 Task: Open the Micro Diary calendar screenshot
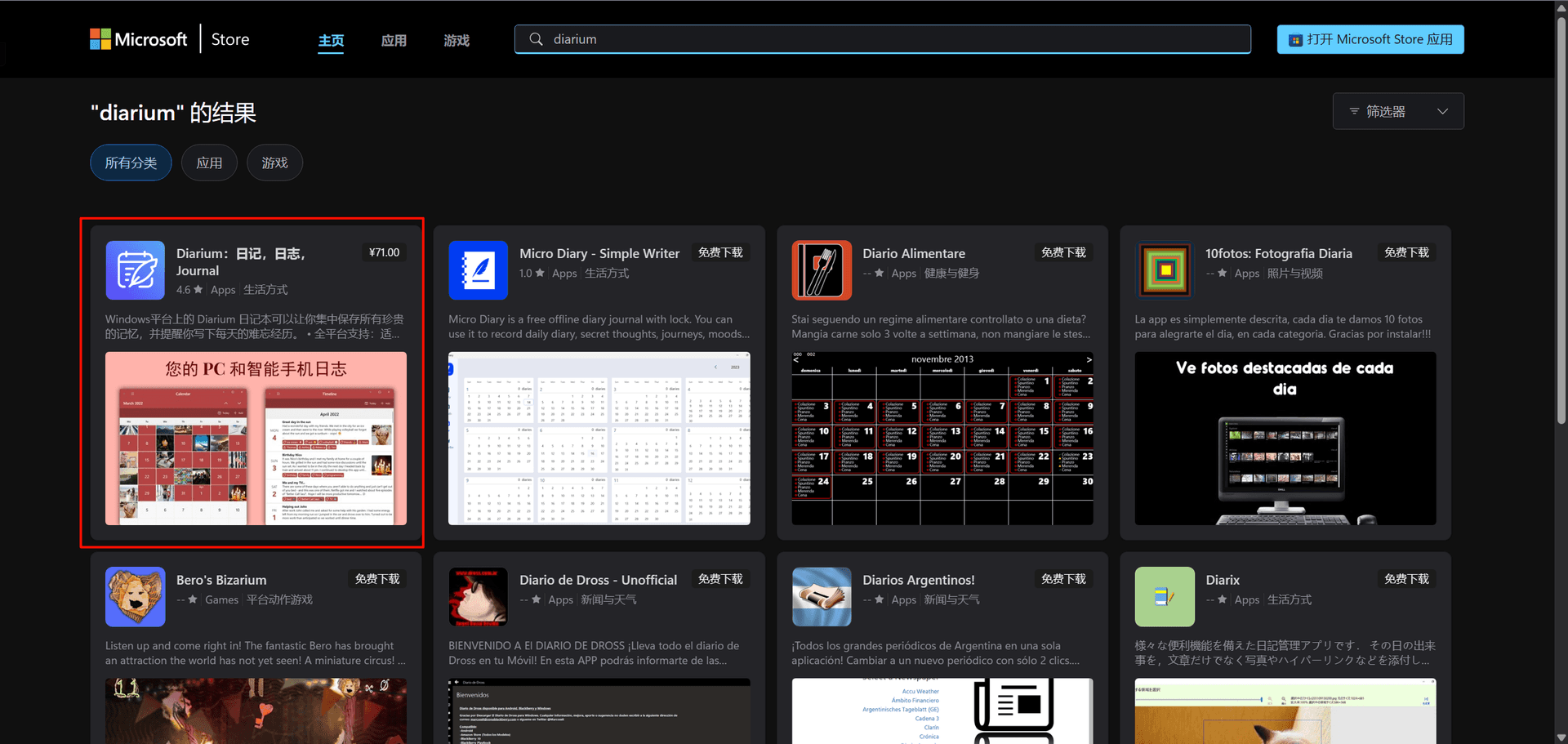click(x=599, y=439)
